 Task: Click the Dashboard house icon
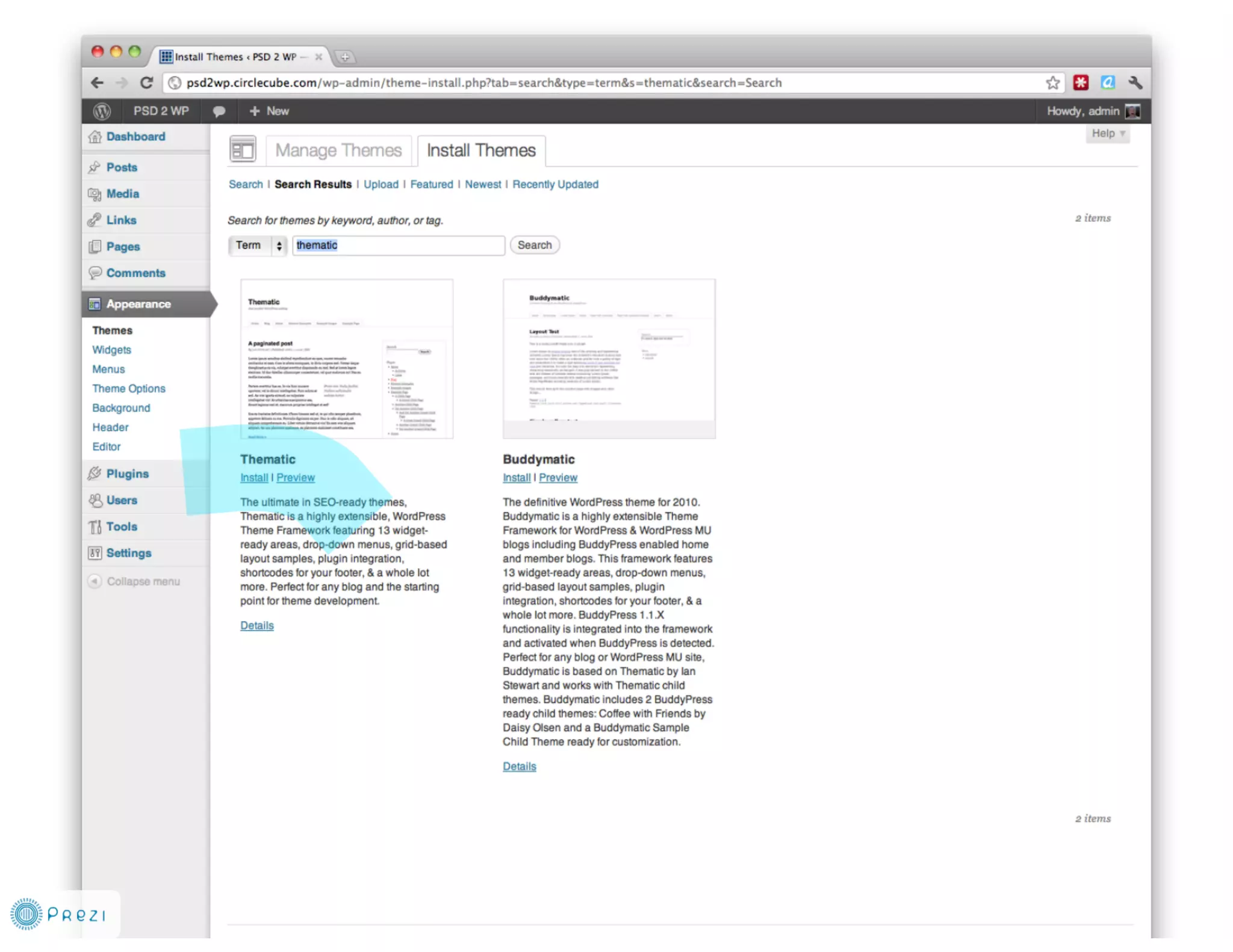point(95,137)
